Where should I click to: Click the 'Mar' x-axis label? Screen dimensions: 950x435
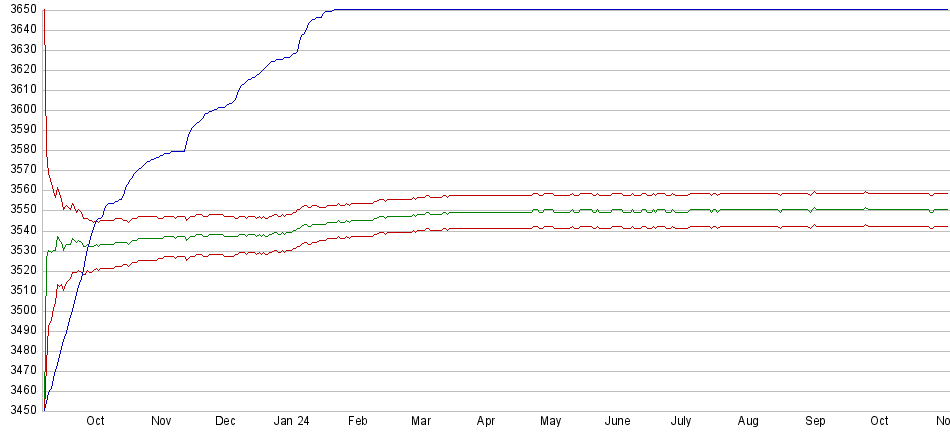pyautogui.click(x=421, y=422)
